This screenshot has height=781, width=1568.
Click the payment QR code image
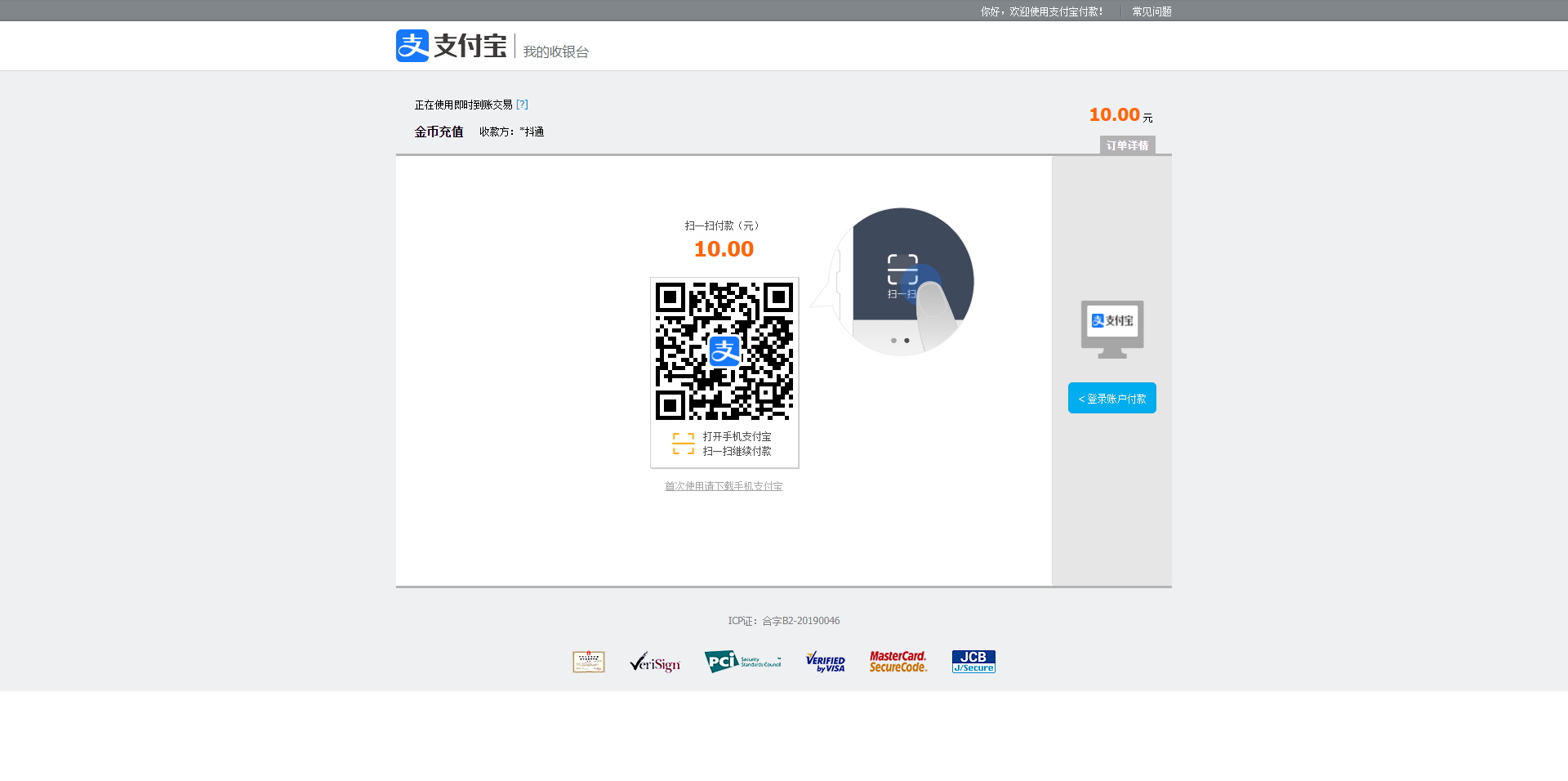click(724, 351)
